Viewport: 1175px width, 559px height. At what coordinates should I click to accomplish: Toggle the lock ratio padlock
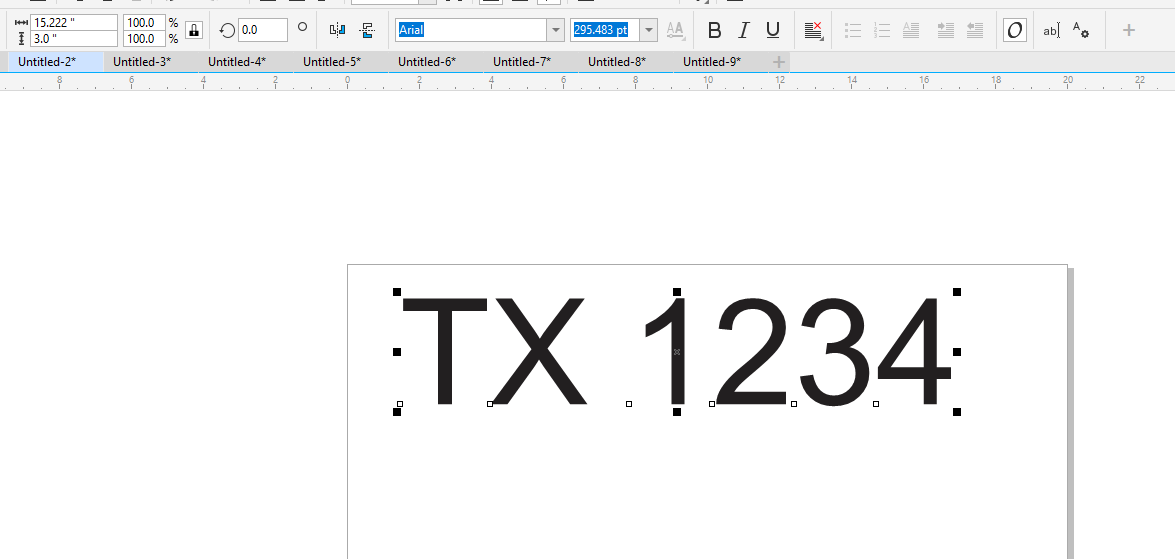click(194, 30)
